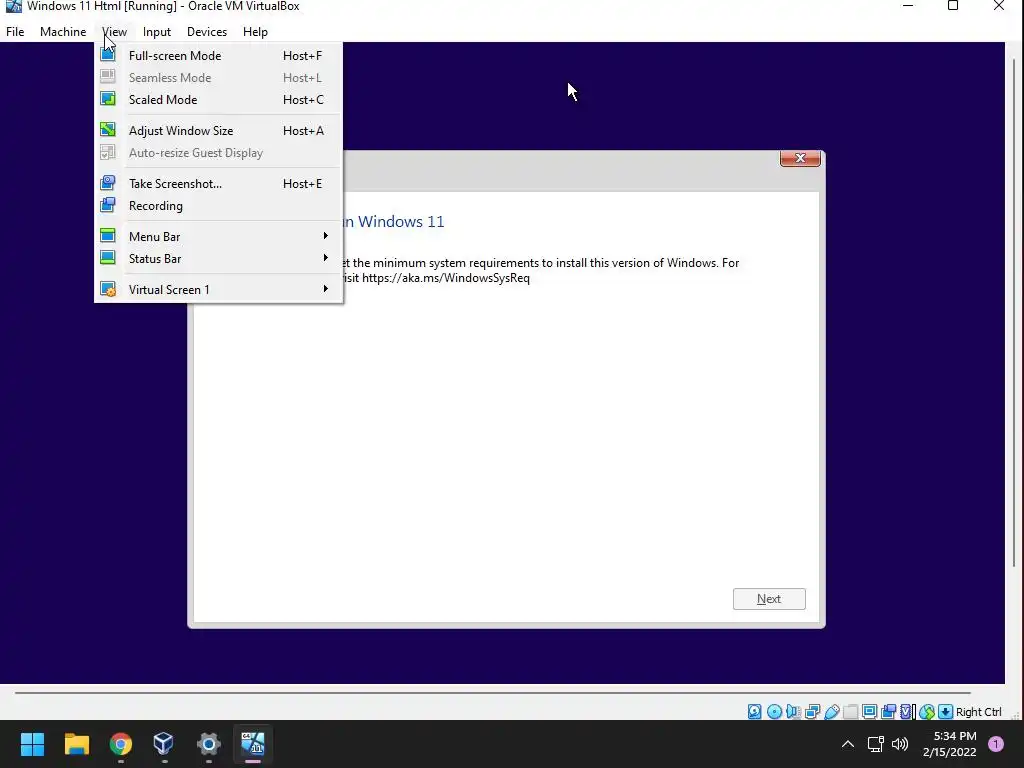Click the Scaled Mode menu icon
The image size is (1024, 768).
click(x=108, y=99)
